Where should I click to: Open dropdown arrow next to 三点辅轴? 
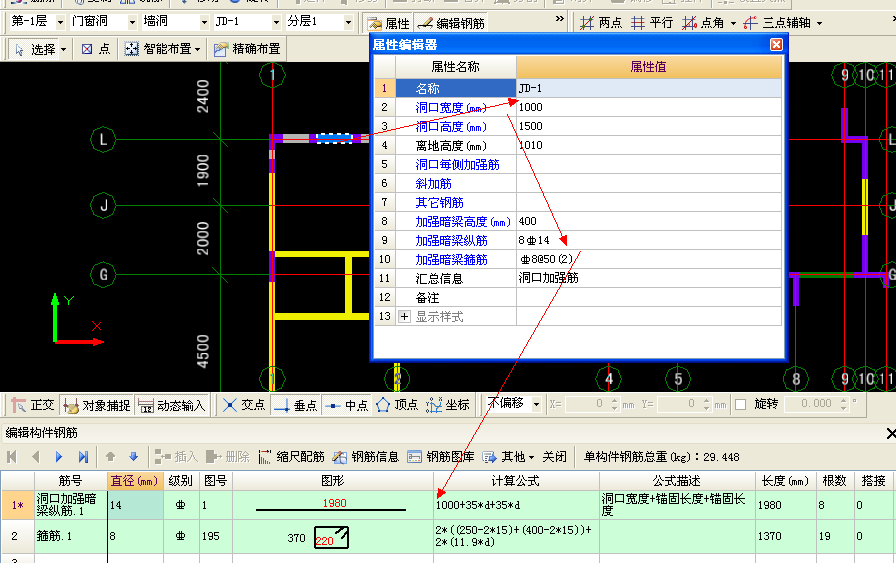pyautogui.click(x=819, y=23)
